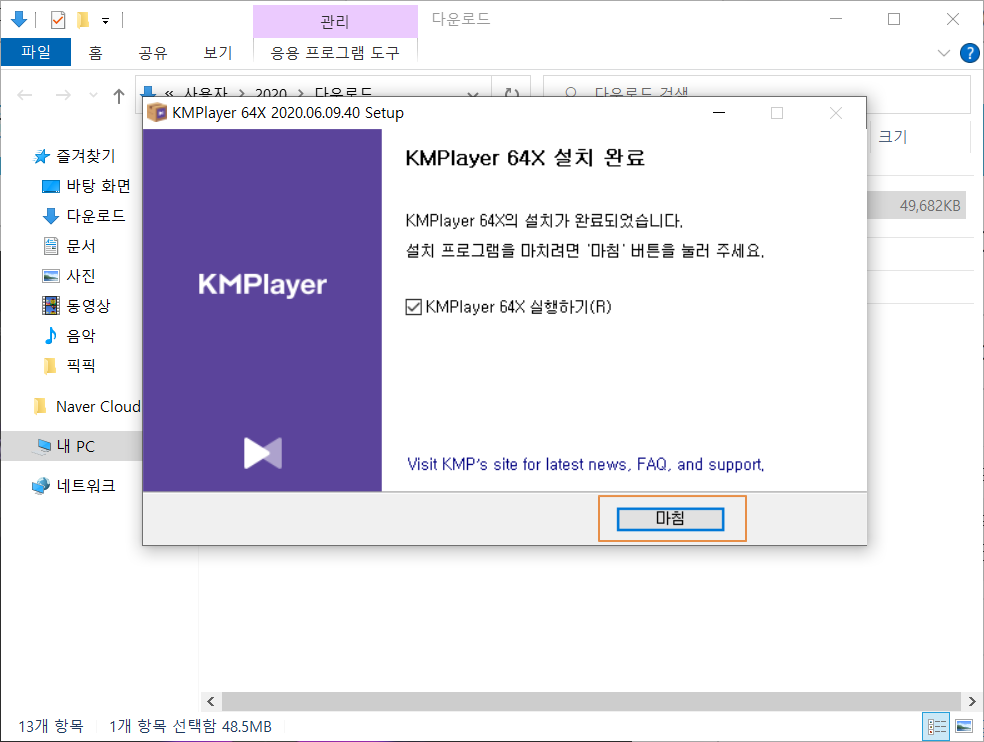Screen dimensions: 984x742
Task: Click the 음악 note icon
Action: pyautogui.click(x=51, y=336)
